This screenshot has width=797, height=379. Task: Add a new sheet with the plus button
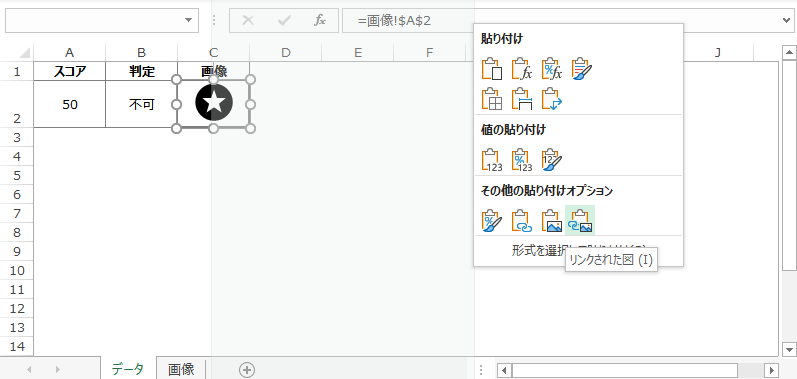pyautogui.click(x=247, y=369)
